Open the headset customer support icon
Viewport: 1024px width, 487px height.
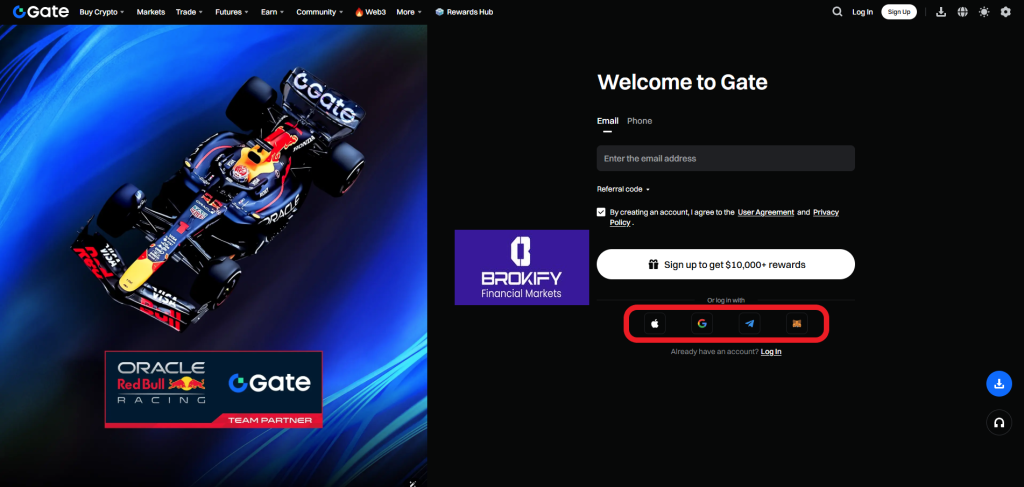click(999, 422)
